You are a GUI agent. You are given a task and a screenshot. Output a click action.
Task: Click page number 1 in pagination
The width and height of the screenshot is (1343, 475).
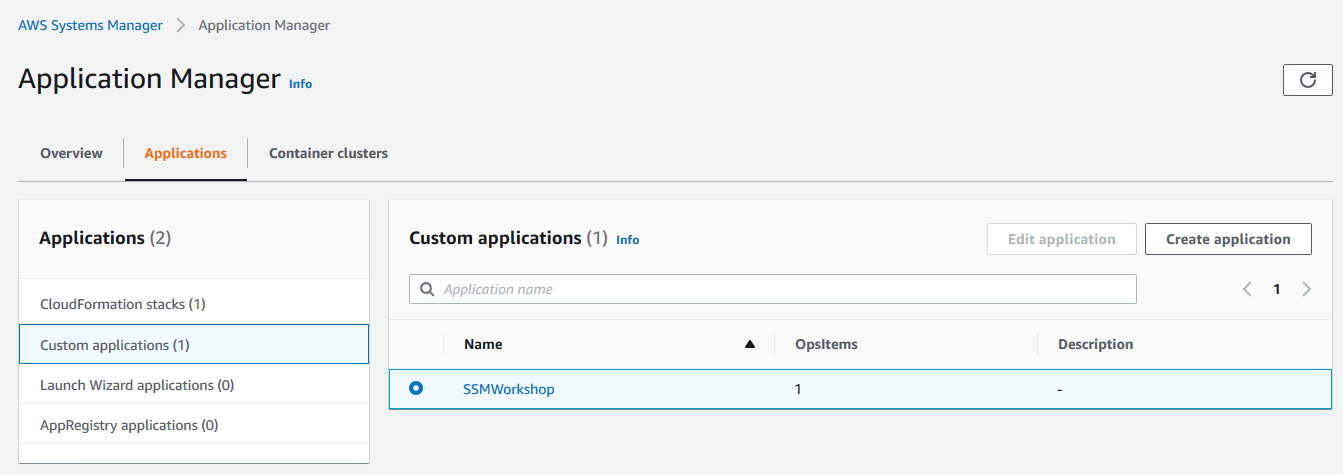(1277, 289)
